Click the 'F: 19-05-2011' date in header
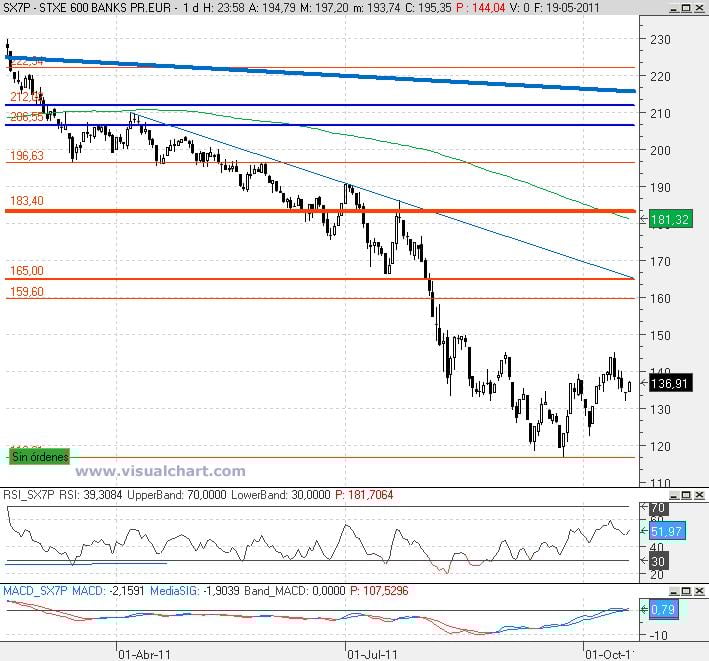This screenshot has width=709, height=661. (567, 8)
